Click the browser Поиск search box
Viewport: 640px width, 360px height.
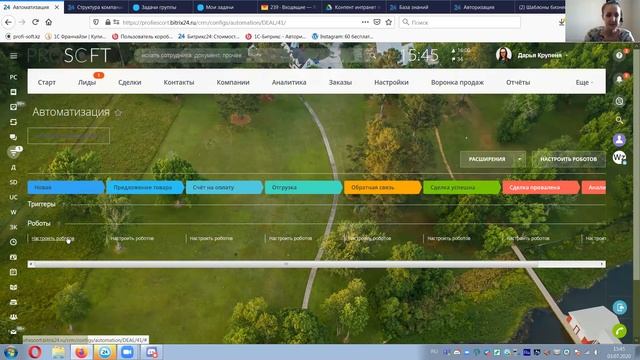point(460,22)
